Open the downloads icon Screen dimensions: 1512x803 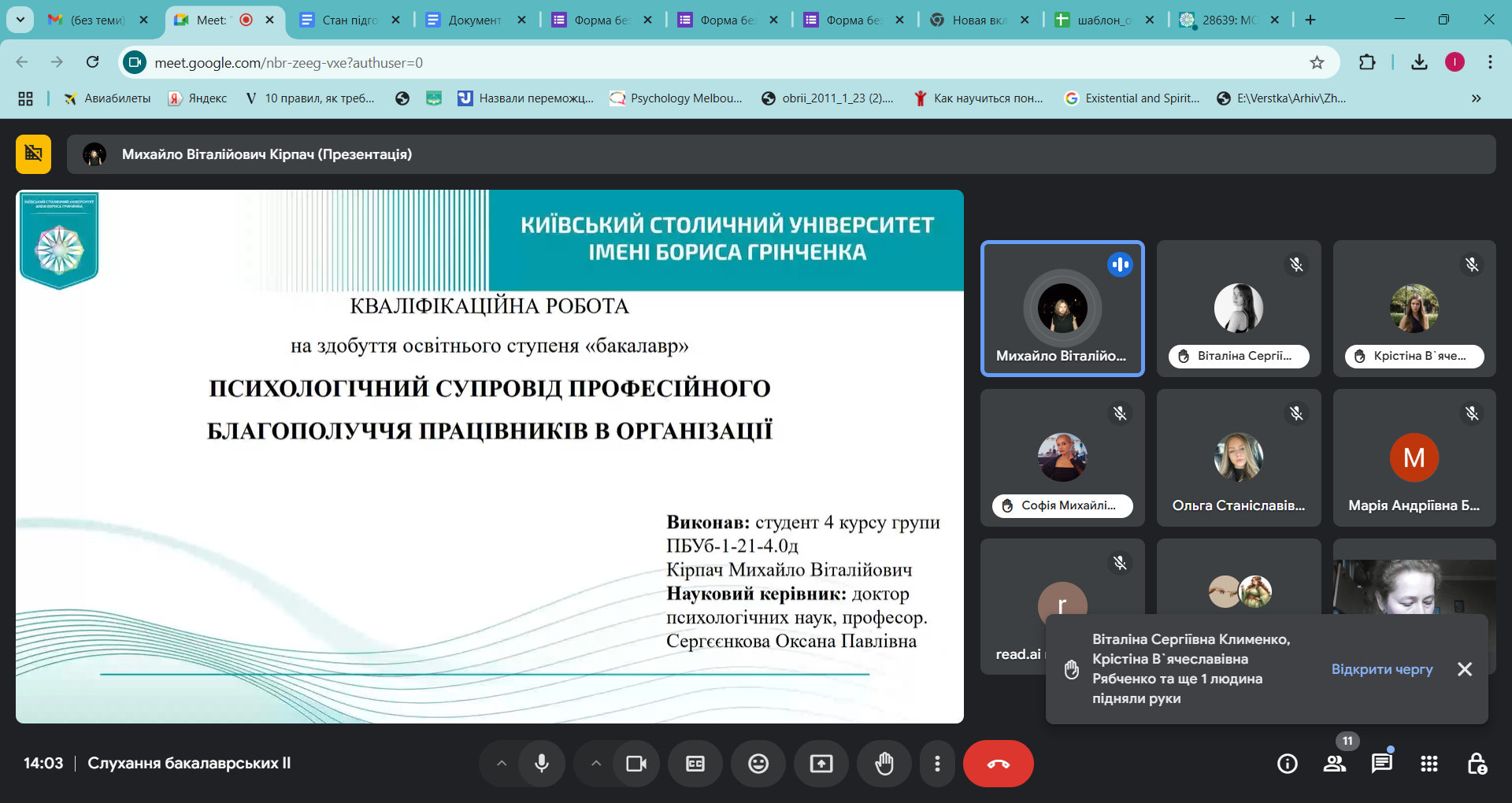coord(1419,62)
